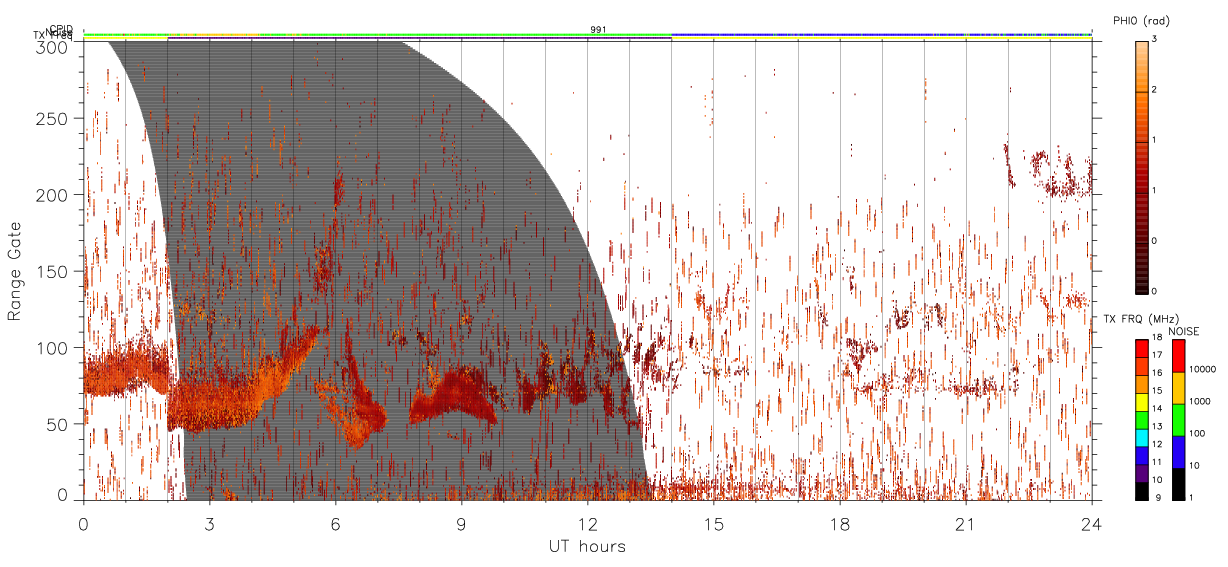The image size is (1228, 567).
Task: Click the x-axis tick label '24'
Action: (x=1091, y=523)
